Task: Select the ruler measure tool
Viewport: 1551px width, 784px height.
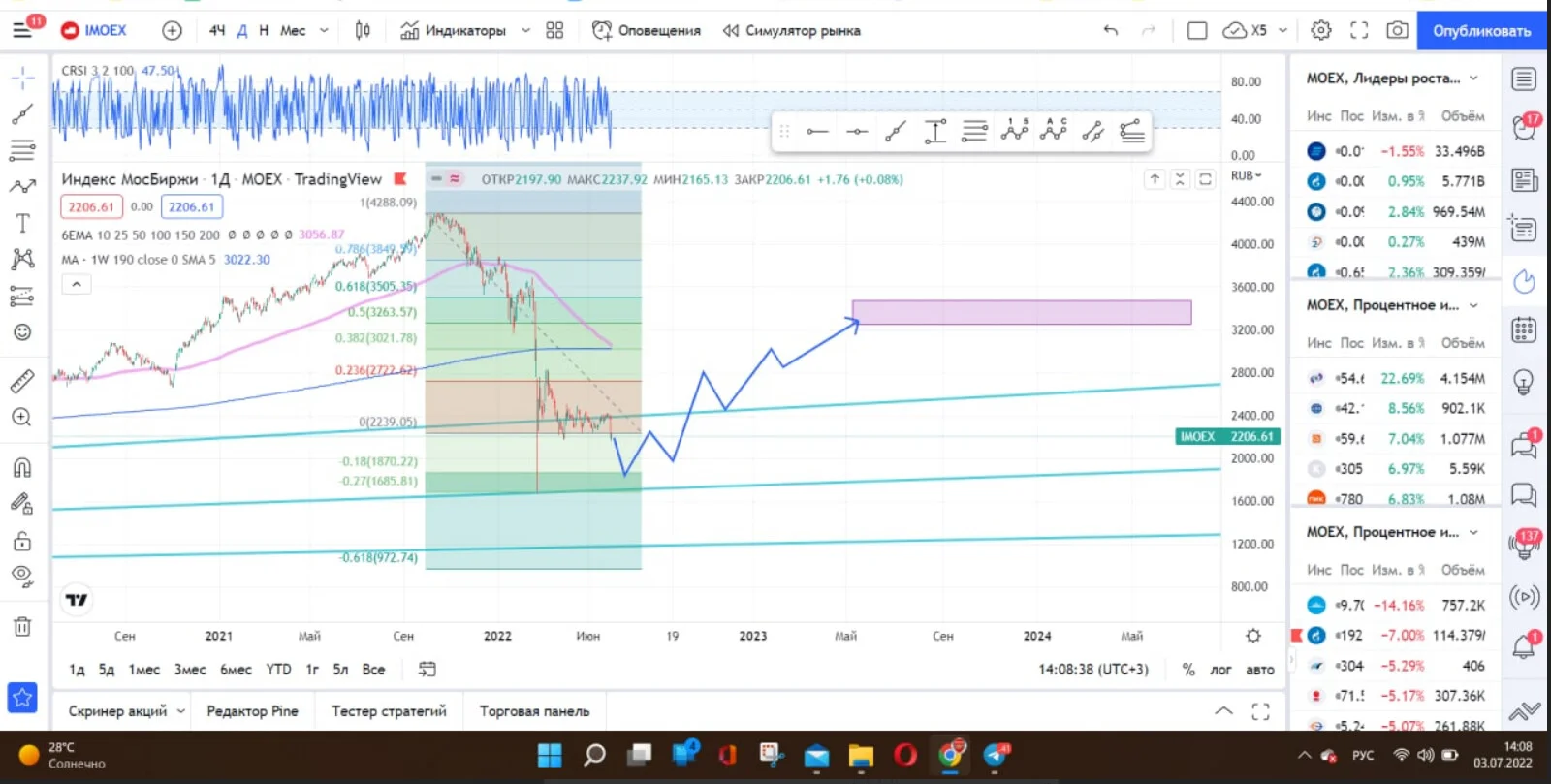Action: (x=22, y=381)
